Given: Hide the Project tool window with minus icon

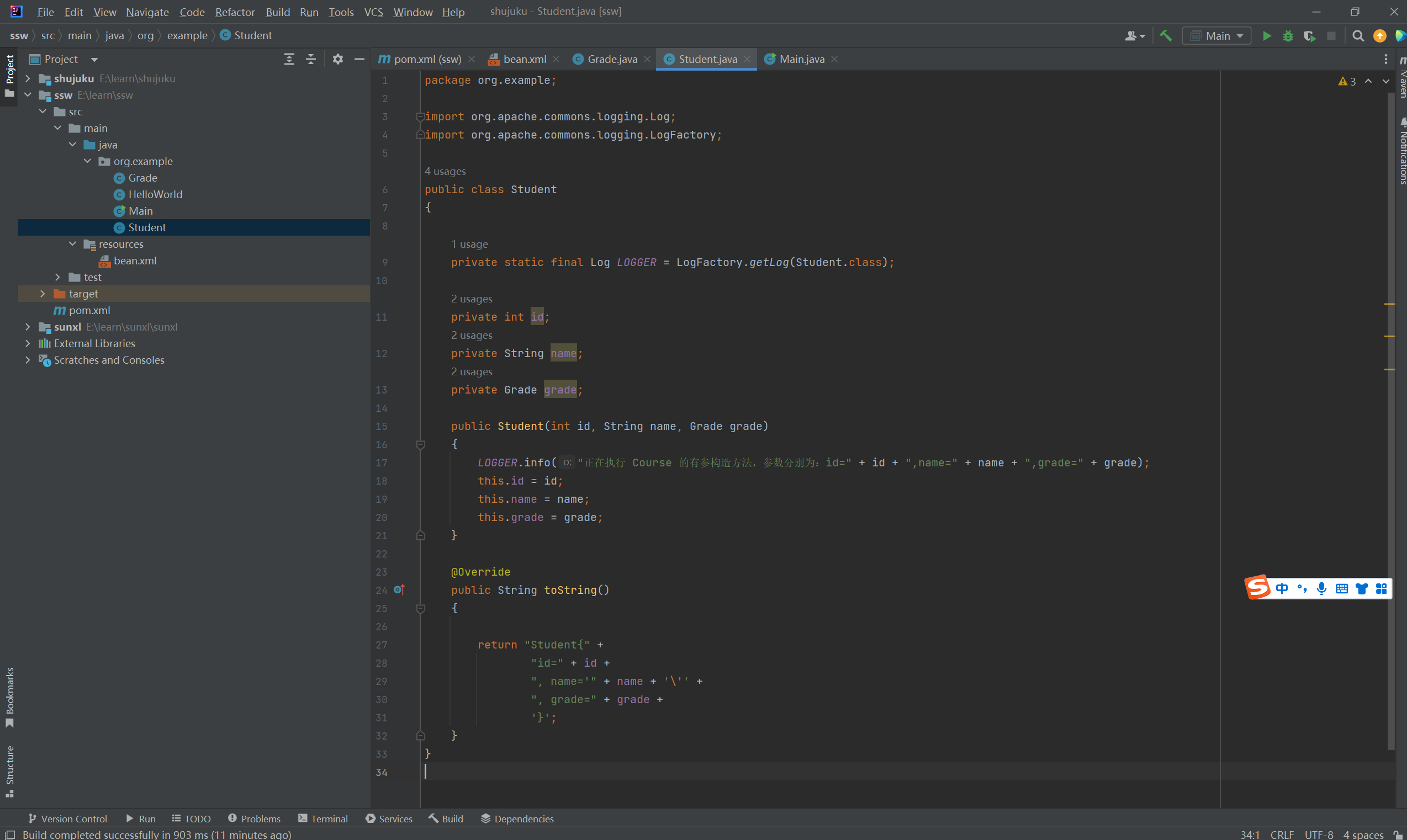Looking at the screenshot, I should (x=359, y=60).
